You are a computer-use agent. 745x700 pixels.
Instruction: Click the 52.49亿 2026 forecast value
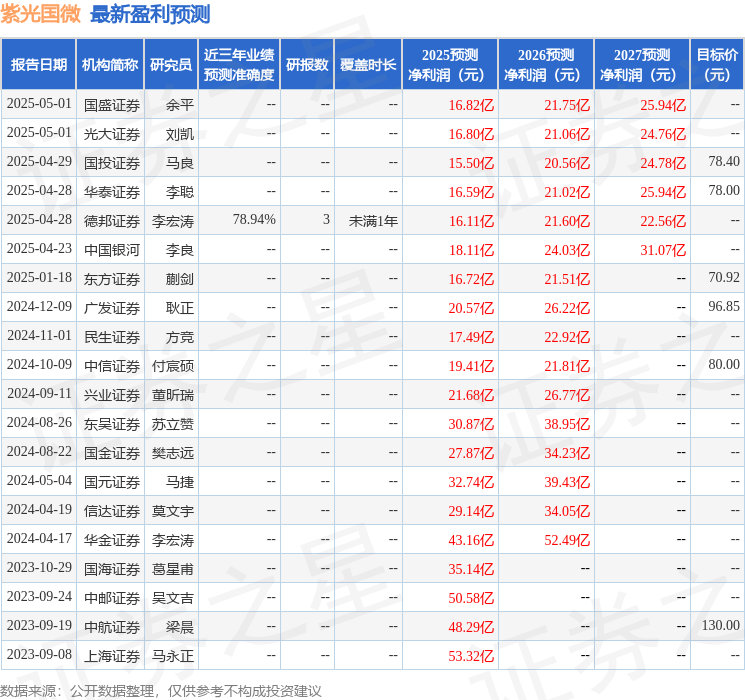point(567,540)
